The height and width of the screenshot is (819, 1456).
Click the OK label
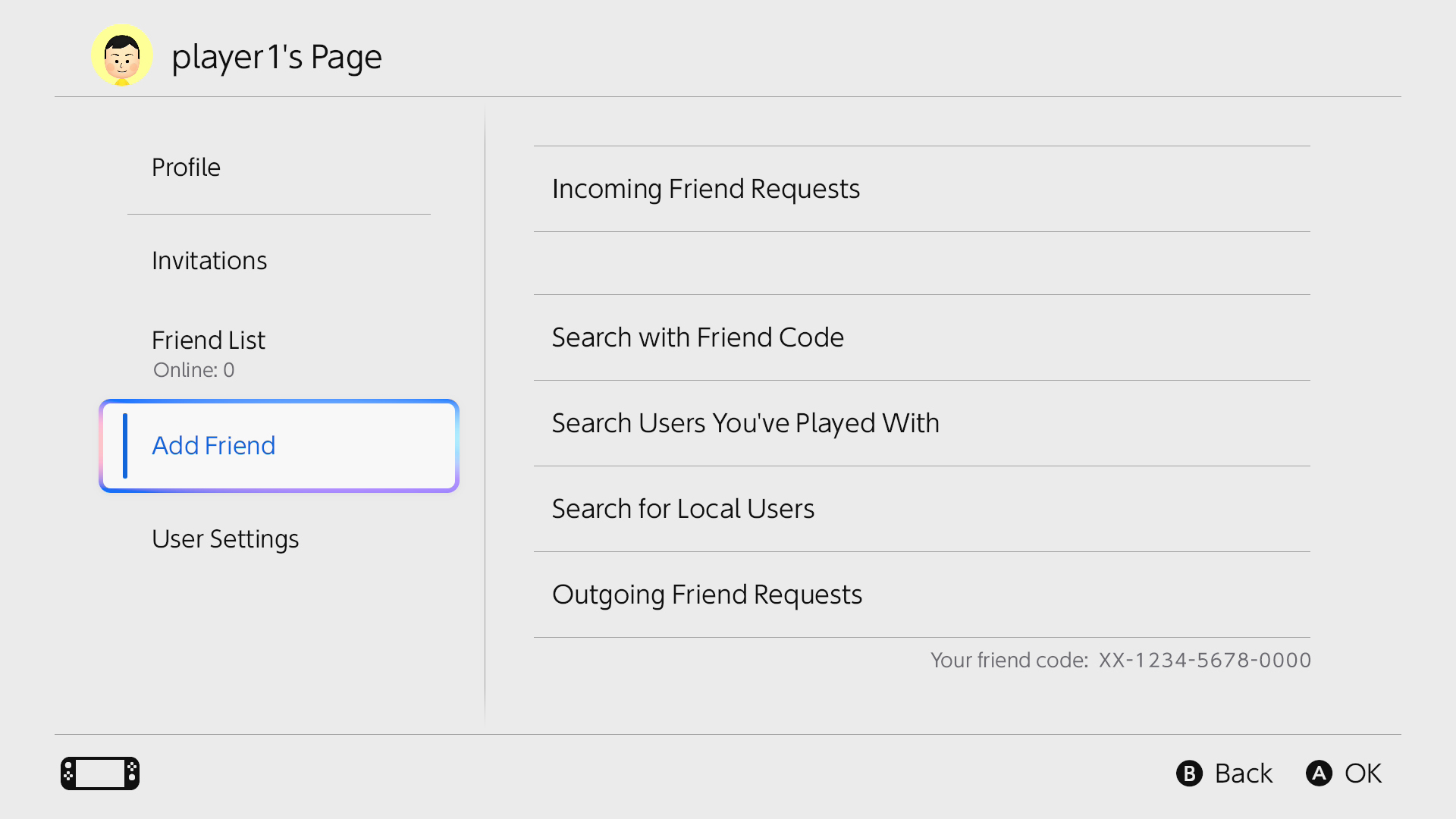(x=1363, y=773)
